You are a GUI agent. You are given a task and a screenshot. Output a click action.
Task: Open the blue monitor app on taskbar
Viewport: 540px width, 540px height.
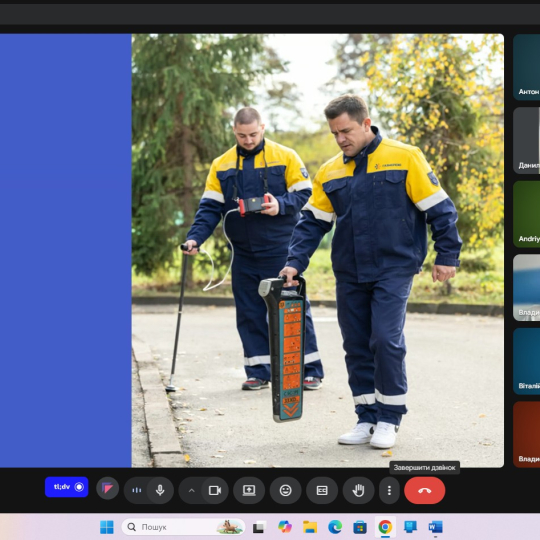tap(410, 527)
